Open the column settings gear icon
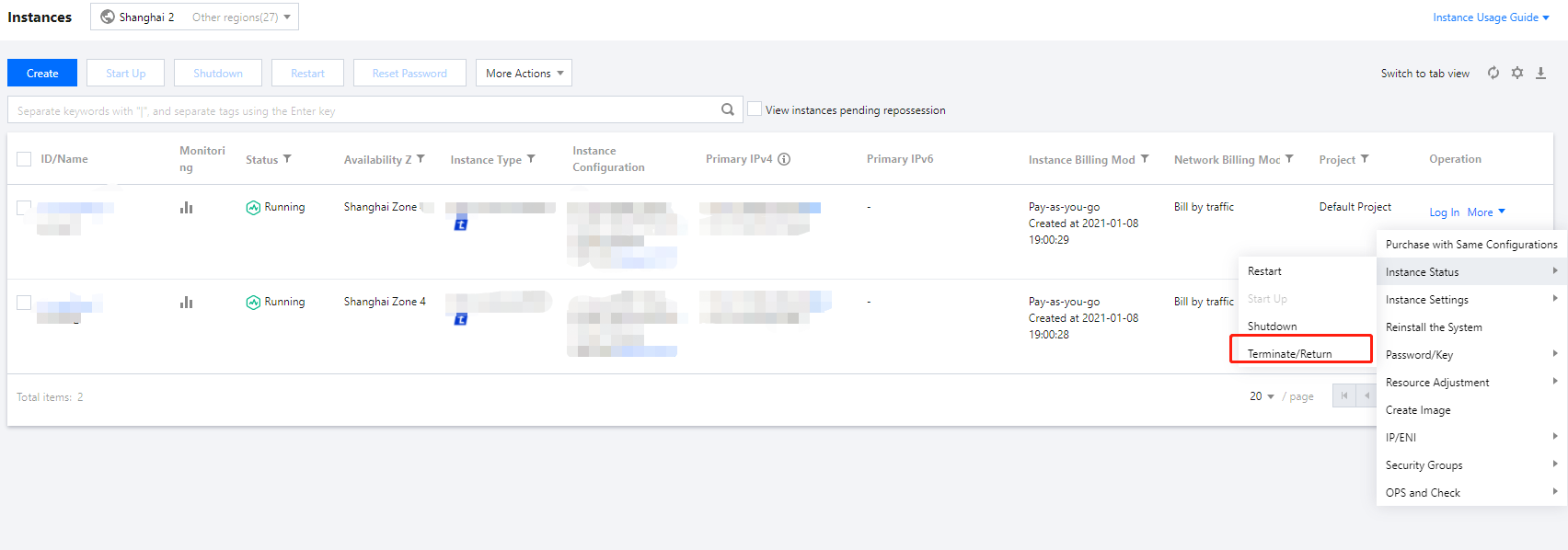The width and height of the screenshot is (1568, 550). tap(1517, 73)
